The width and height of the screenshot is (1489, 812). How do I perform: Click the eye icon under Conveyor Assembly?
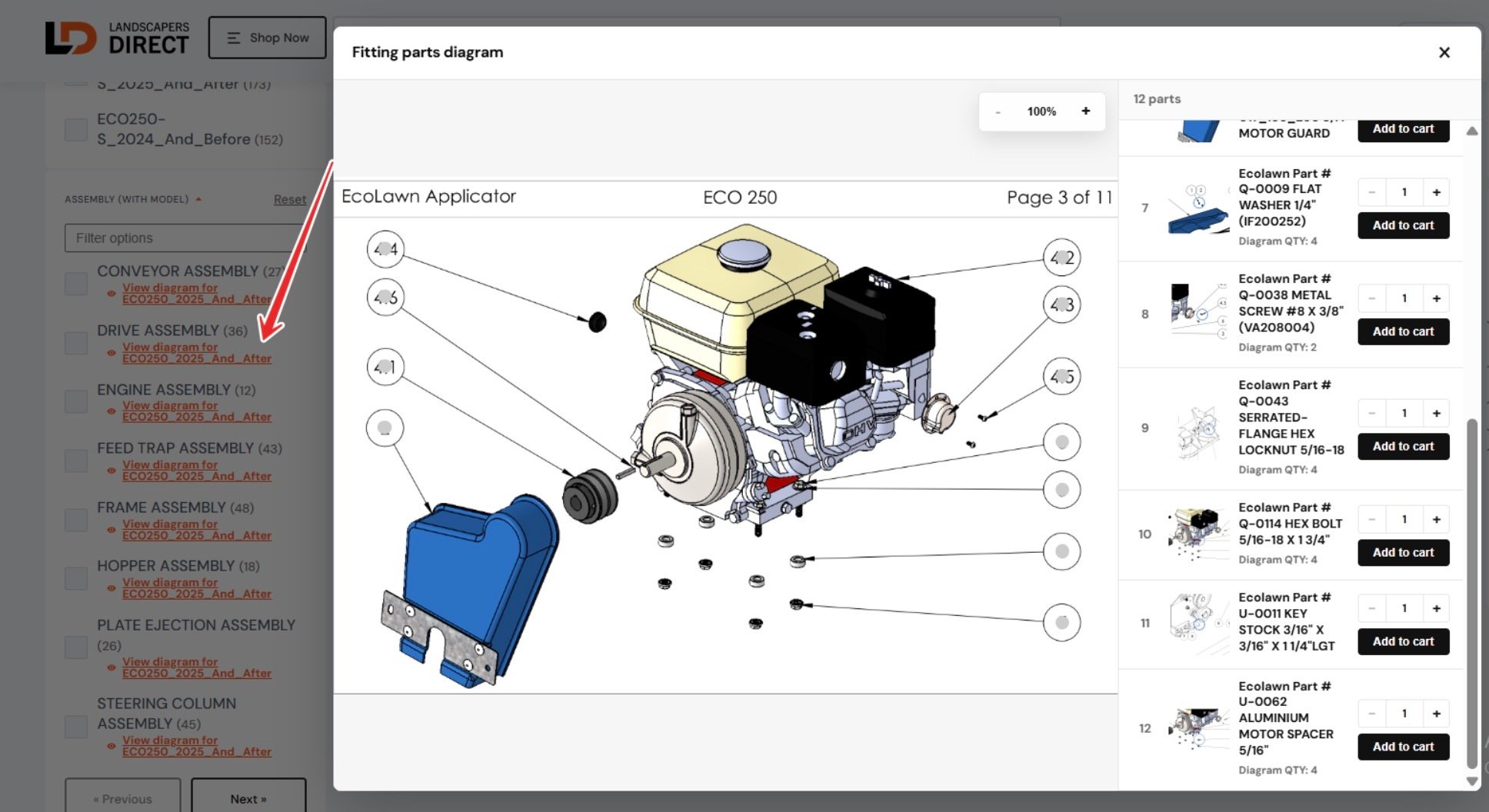point(112,294)
